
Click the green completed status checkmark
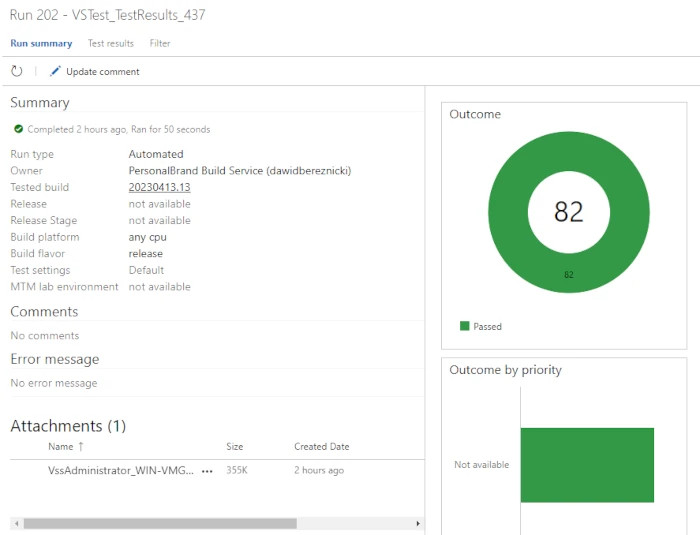point(18,129)
